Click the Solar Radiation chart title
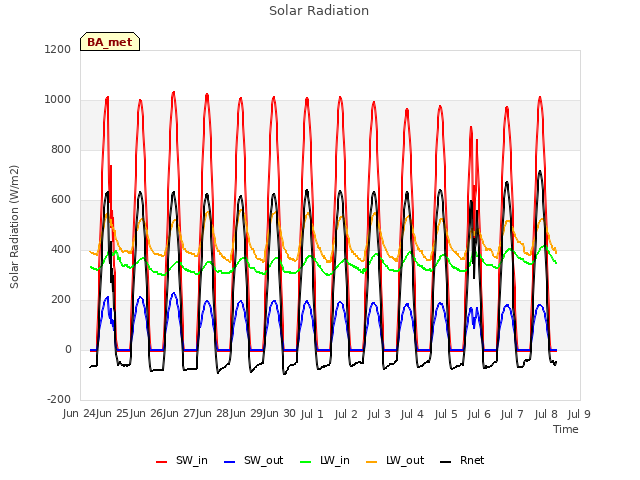Image resolution: width=640 pixels, height=480 pixels. tap(319, 11)
